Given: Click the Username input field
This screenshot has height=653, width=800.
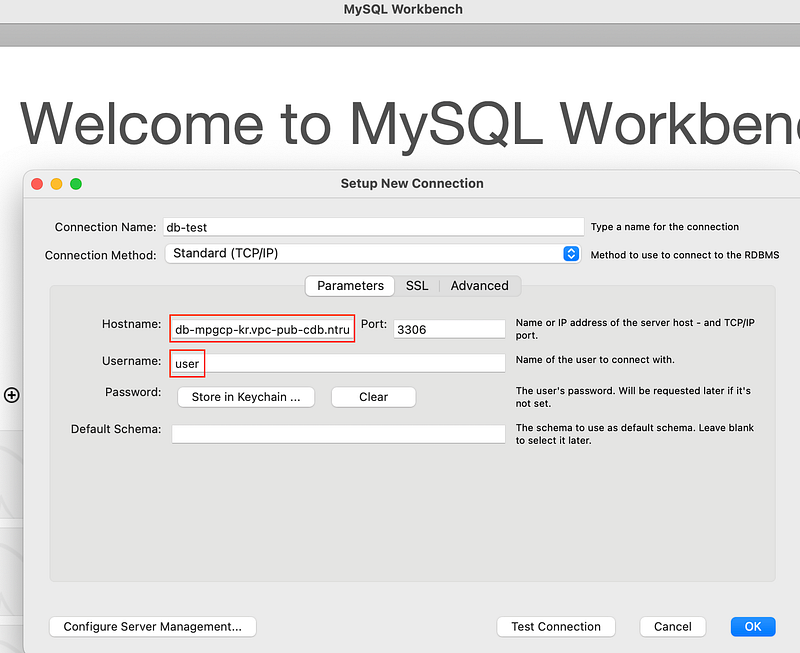Looking at the screenshot, I should 338,363.
